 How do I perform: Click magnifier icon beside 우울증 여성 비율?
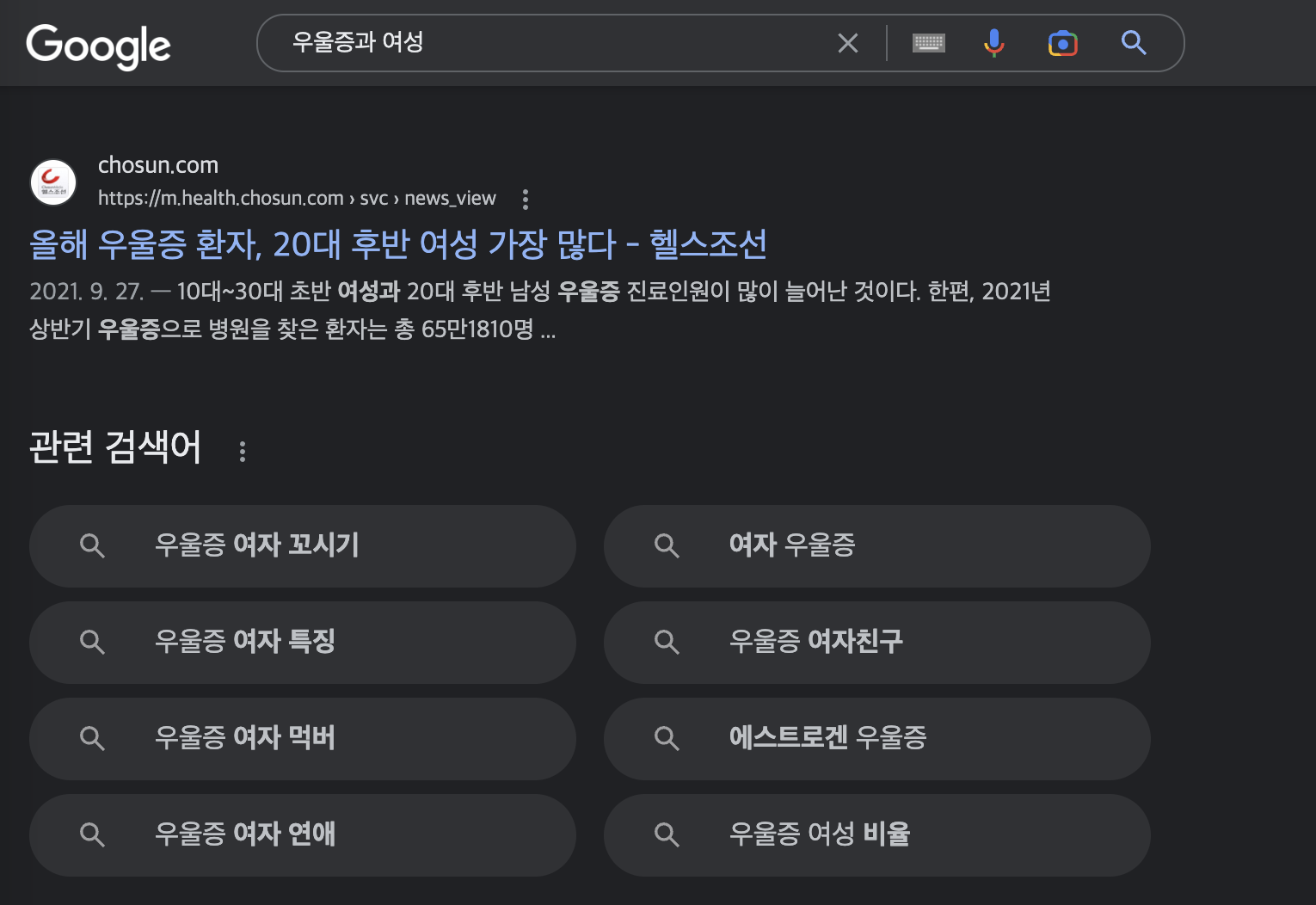click(x=667, y=834)
